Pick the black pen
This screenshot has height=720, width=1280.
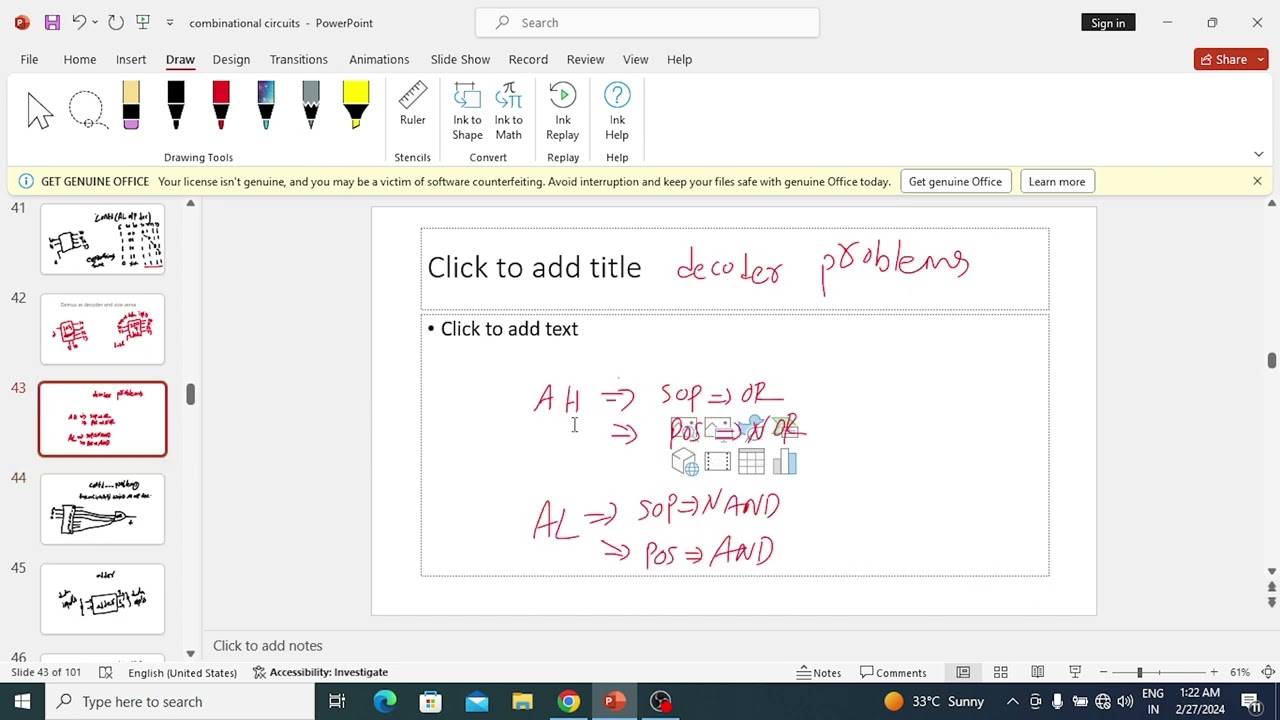point(176,105)
